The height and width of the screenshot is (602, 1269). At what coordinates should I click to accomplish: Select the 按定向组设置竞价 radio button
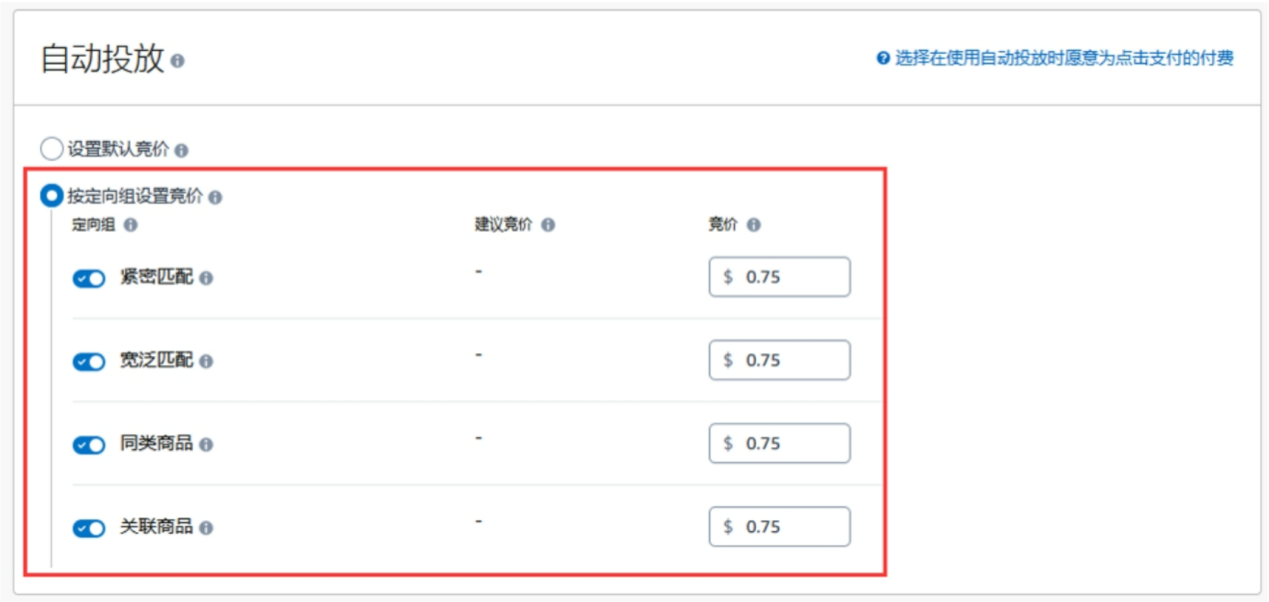51,197
